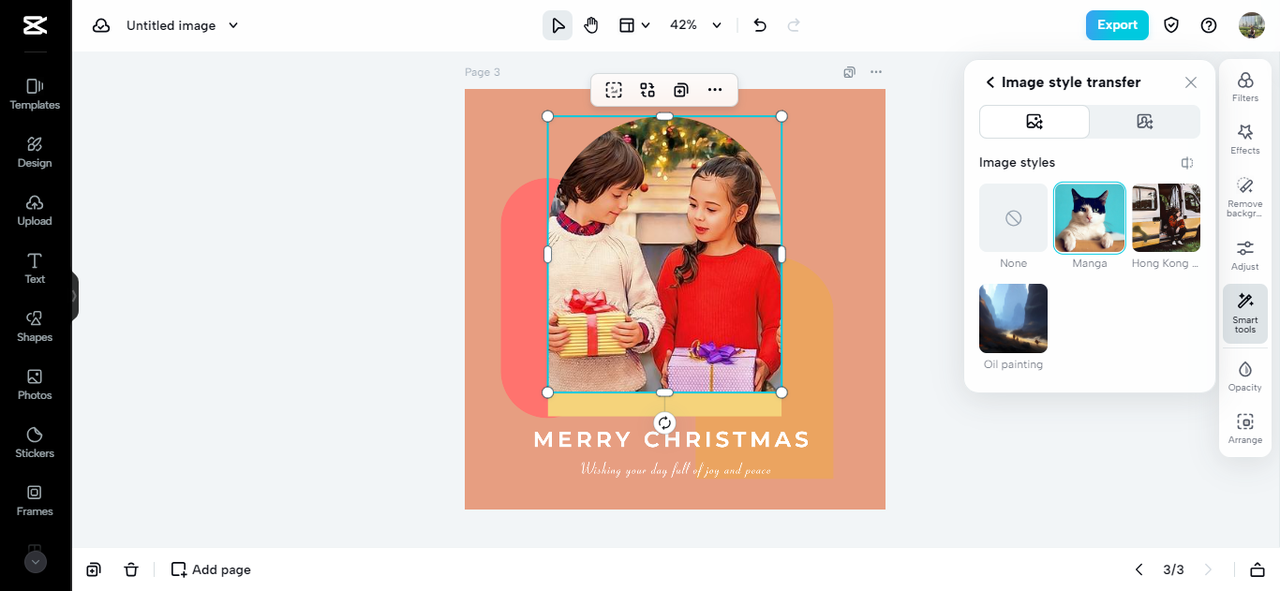Open the Smart tools panel
This screenshot has width=1280, height=591.
pos(1245,313)
